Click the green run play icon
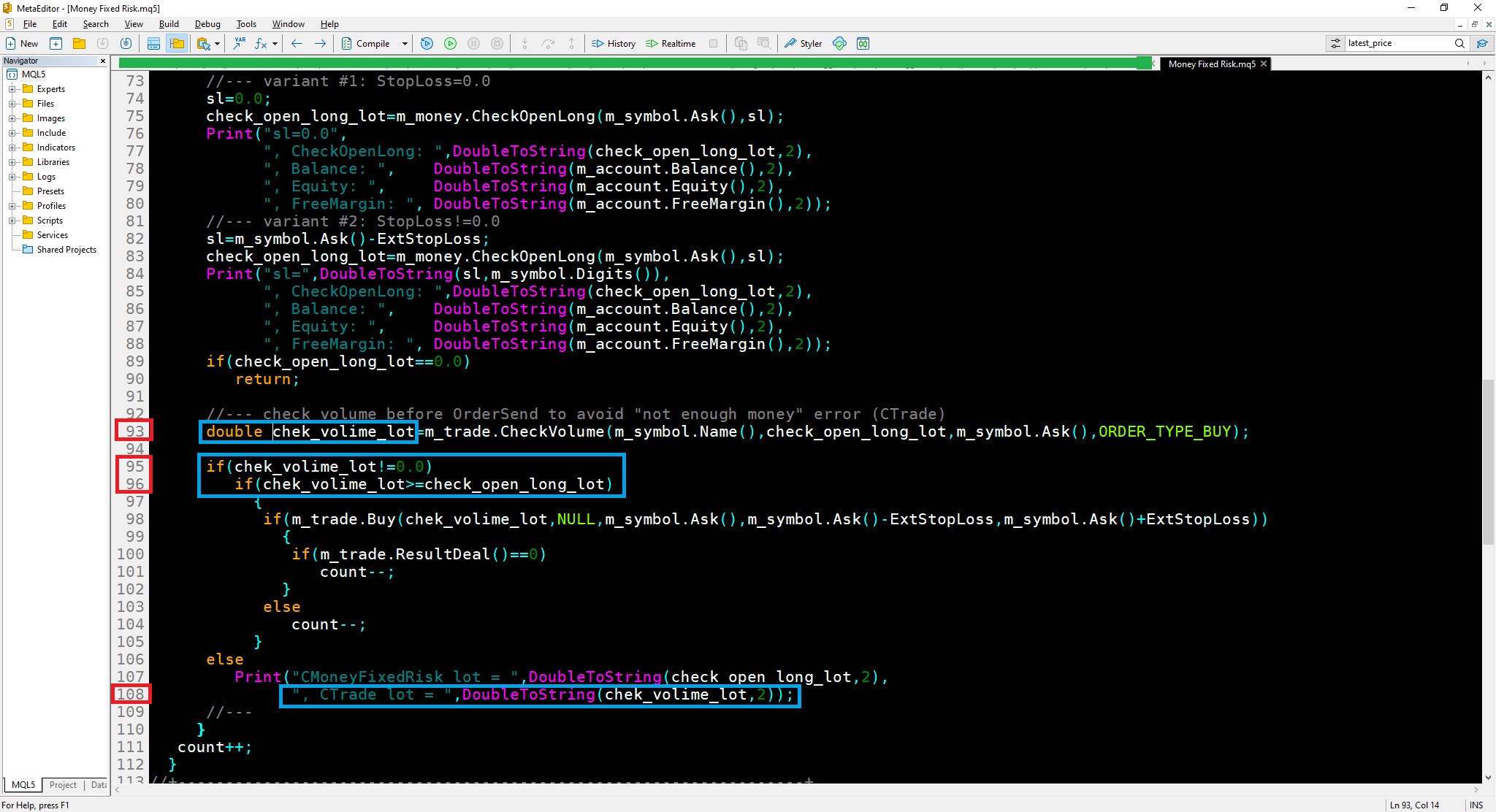 point(451,44)
